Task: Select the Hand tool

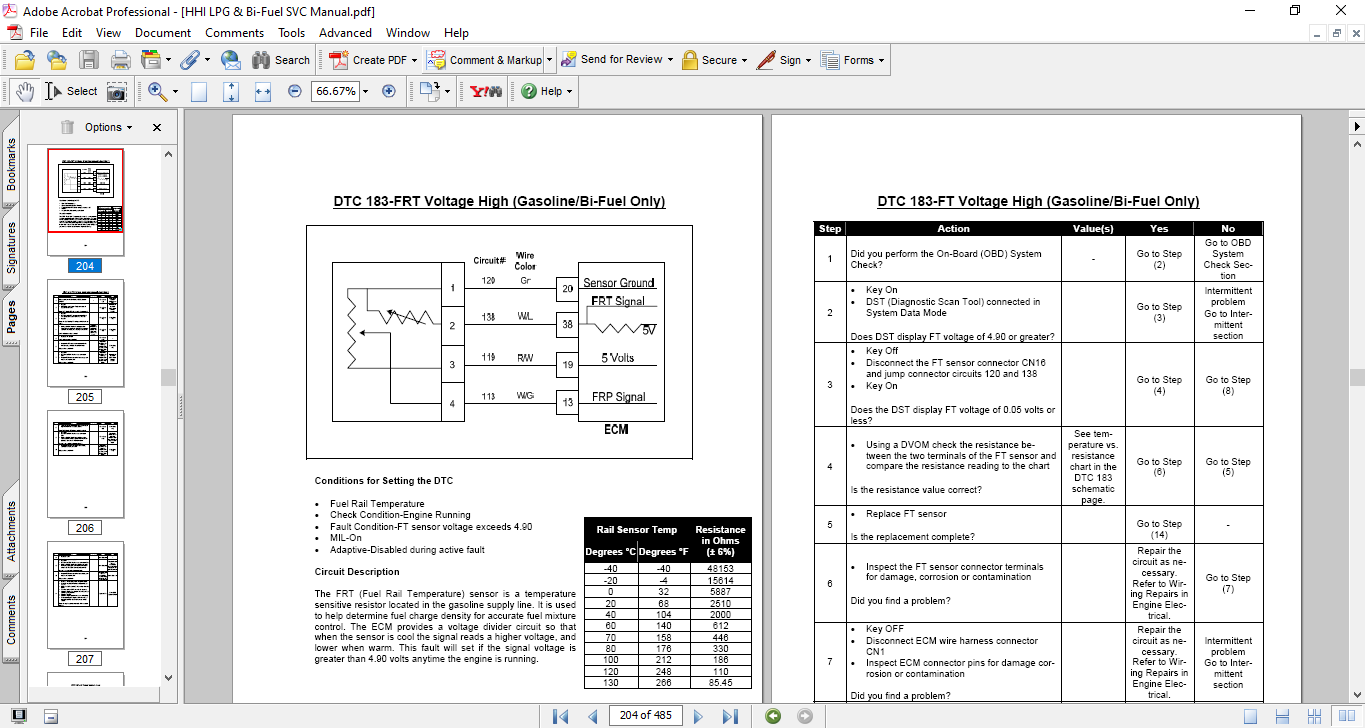Action: click(x=24, y=91)
